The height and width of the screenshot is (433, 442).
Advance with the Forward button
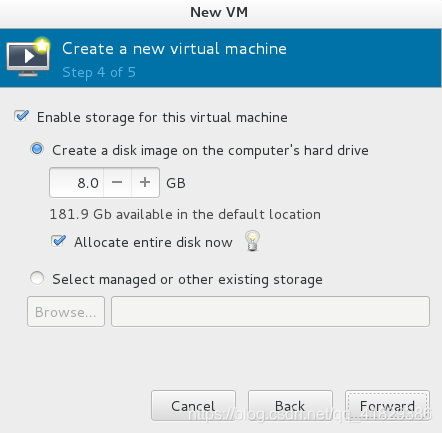(x=387, y=406)
